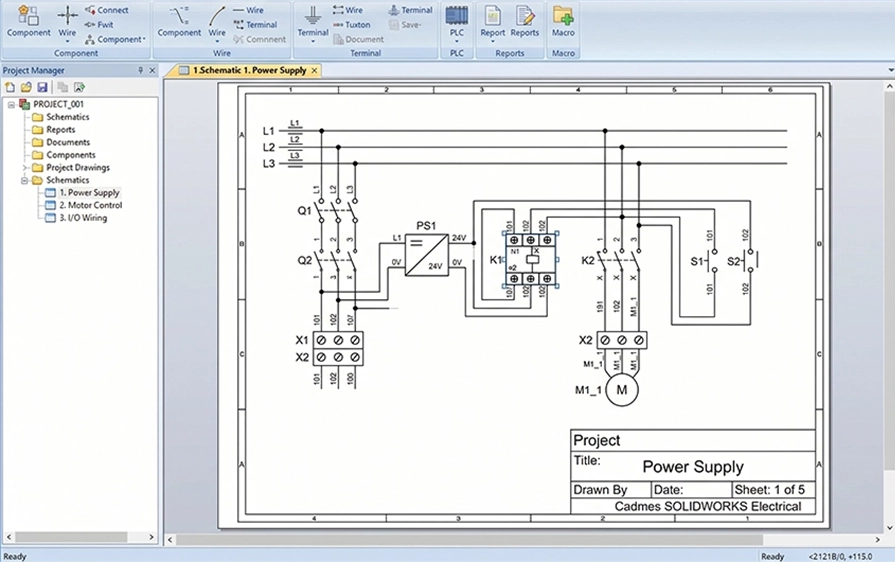The width and height of the screenshot is (895, 562).
Task: Click the small Terminal item in Wire group
Action: pyautogui.click(x=255, y=25)
